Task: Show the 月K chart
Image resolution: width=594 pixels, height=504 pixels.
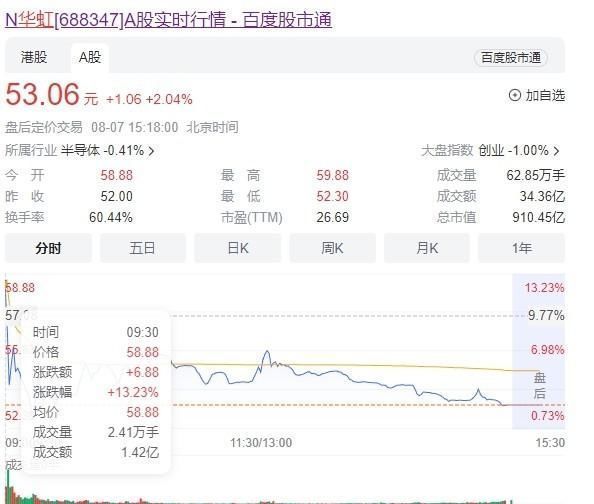Action: click(427, 248)
